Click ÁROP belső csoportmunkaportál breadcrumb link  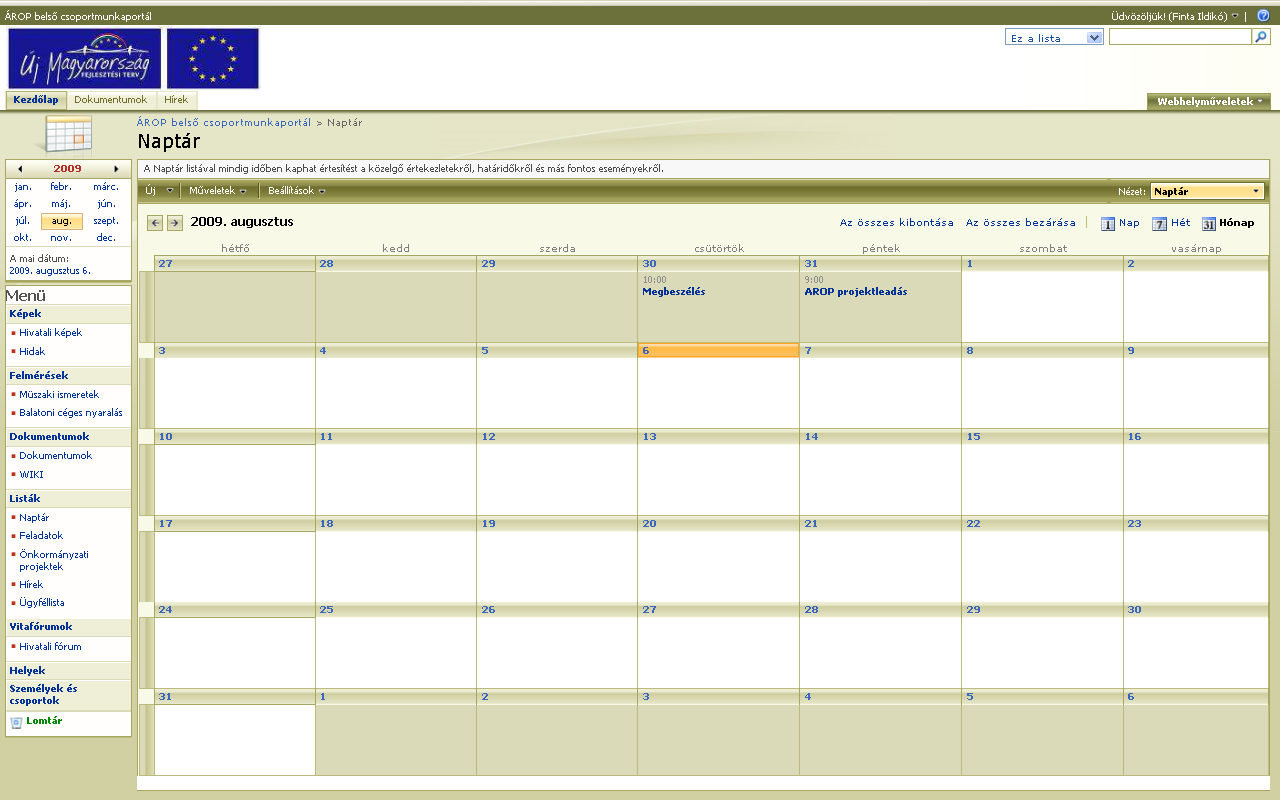(224, 122)
